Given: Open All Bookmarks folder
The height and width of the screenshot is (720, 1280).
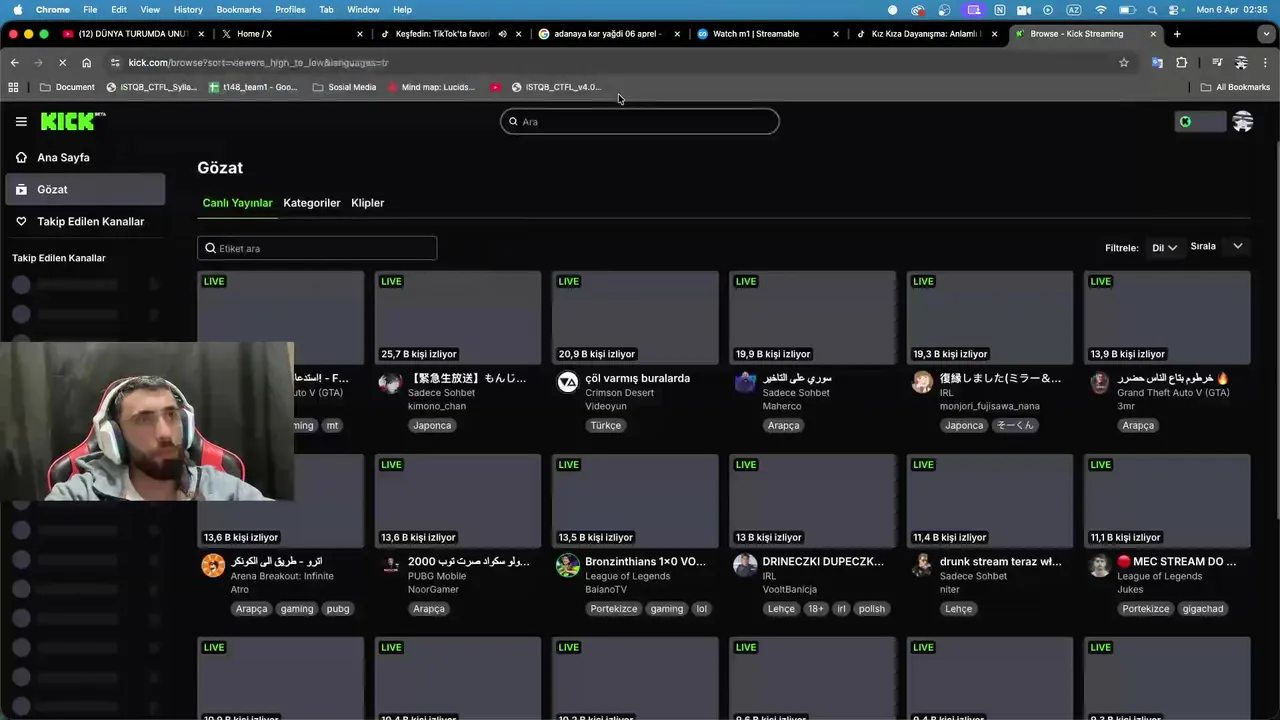Looking at the screenshot, I should [x=1235, y=87].
